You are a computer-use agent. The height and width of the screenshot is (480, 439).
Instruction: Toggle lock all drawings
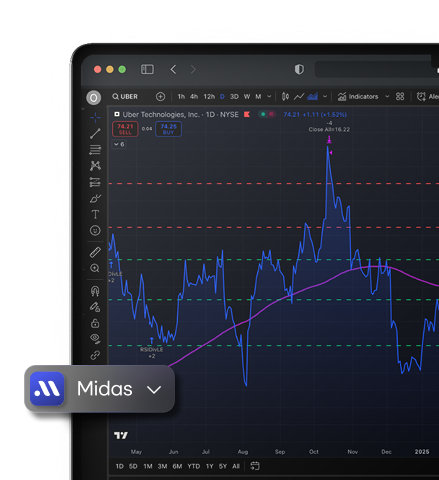95,323
